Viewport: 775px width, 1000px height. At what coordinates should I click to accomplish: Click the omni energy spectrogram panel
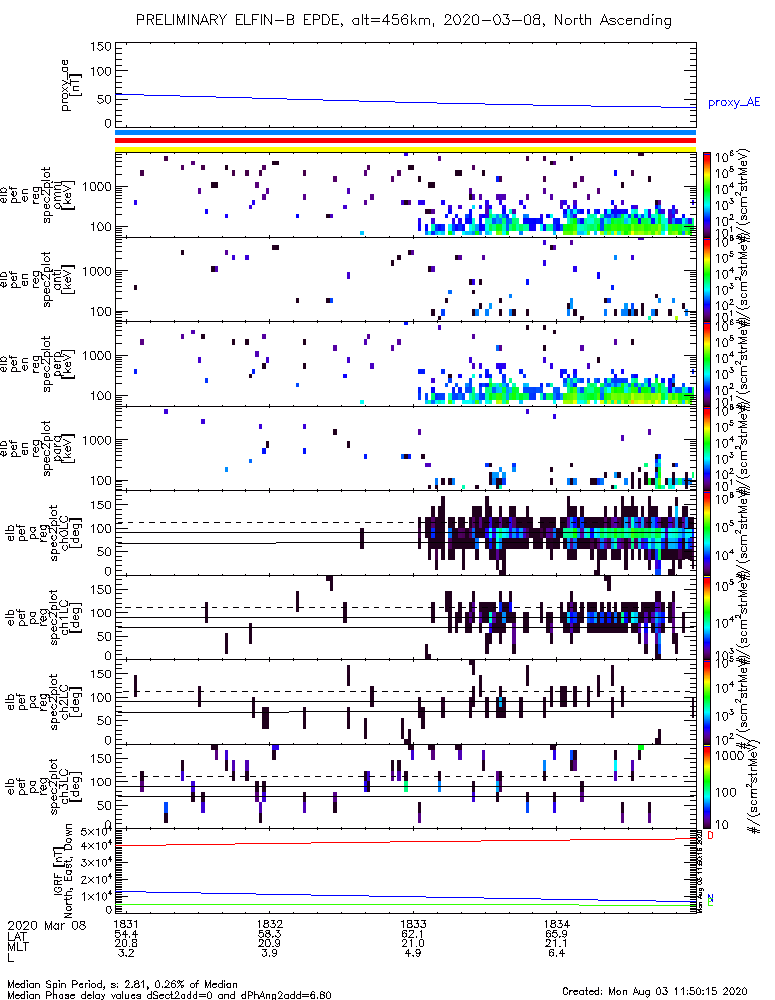[406, 195]
